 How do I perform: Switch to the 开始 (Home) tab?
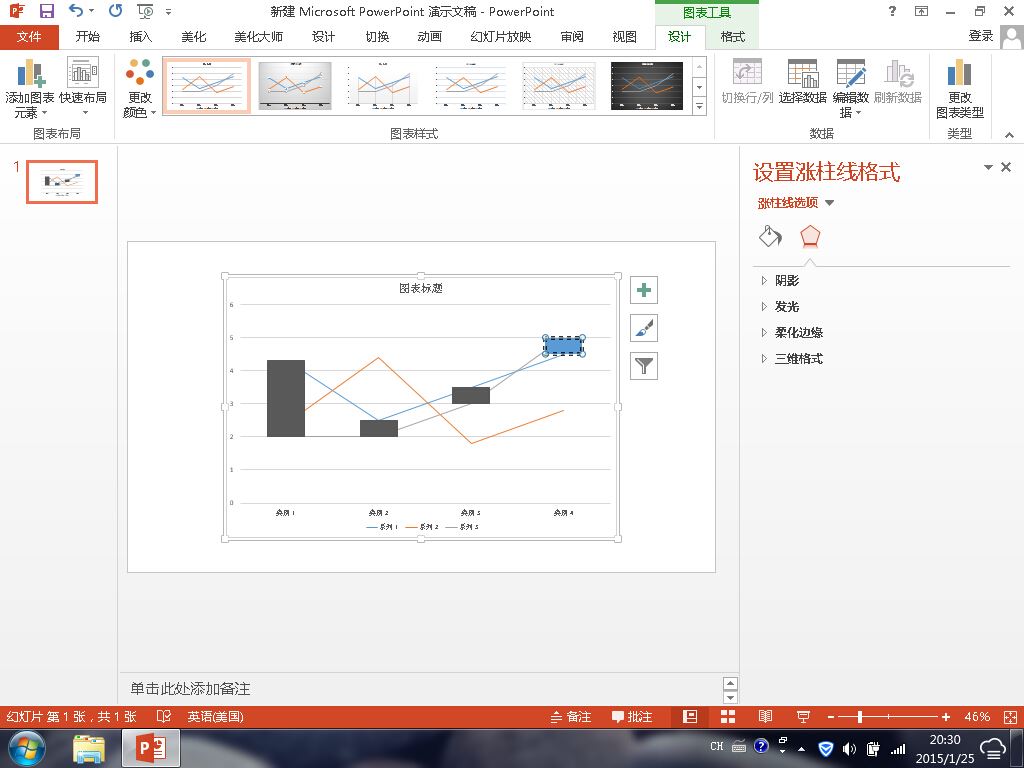[x=88, y=37]
